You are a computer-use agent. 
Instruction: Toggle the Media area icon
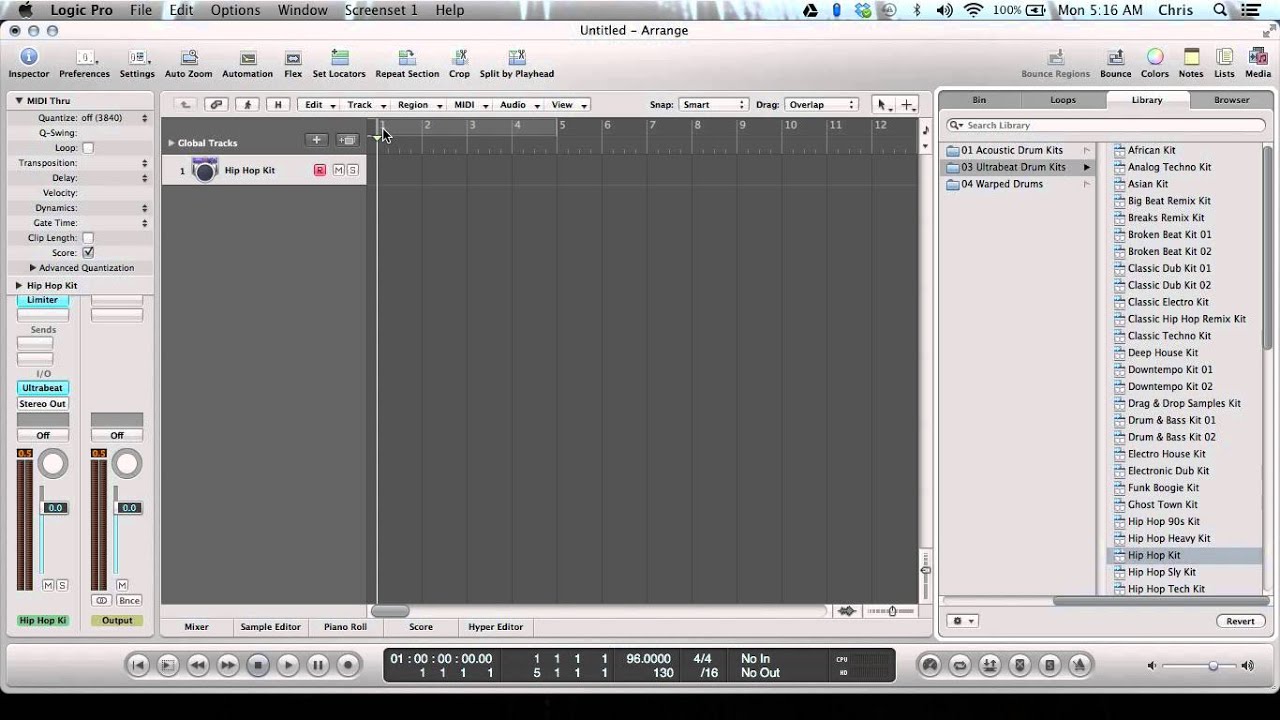(x=1258, y=57)
